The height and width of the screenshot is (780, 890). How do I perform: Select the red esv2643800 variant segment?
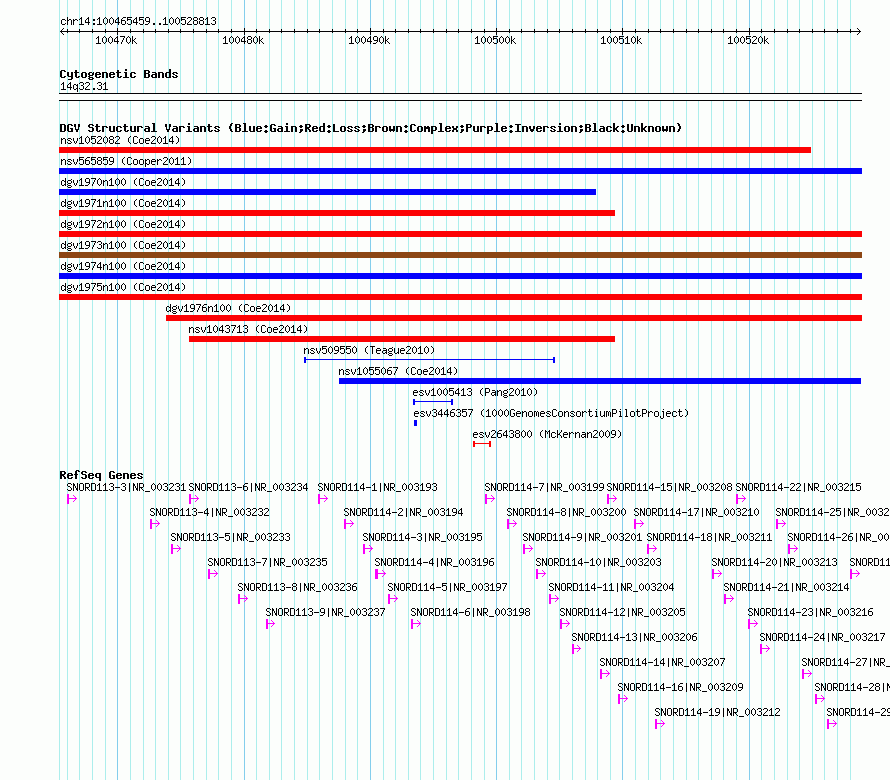coord(482,444)
